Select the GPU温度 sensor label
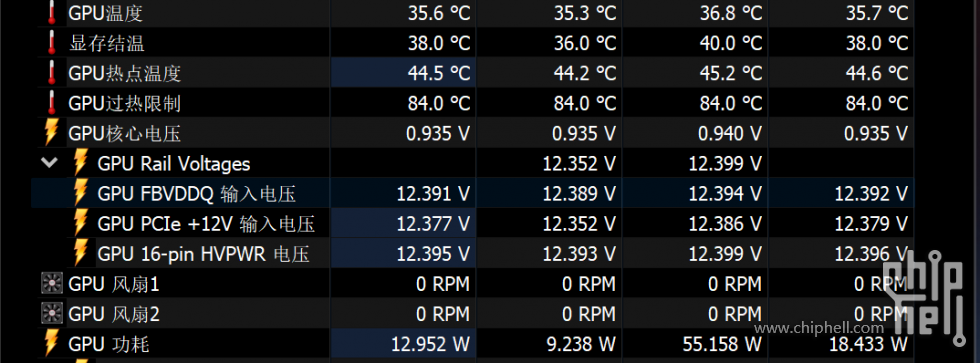980x363 pixels. (106, 12)
